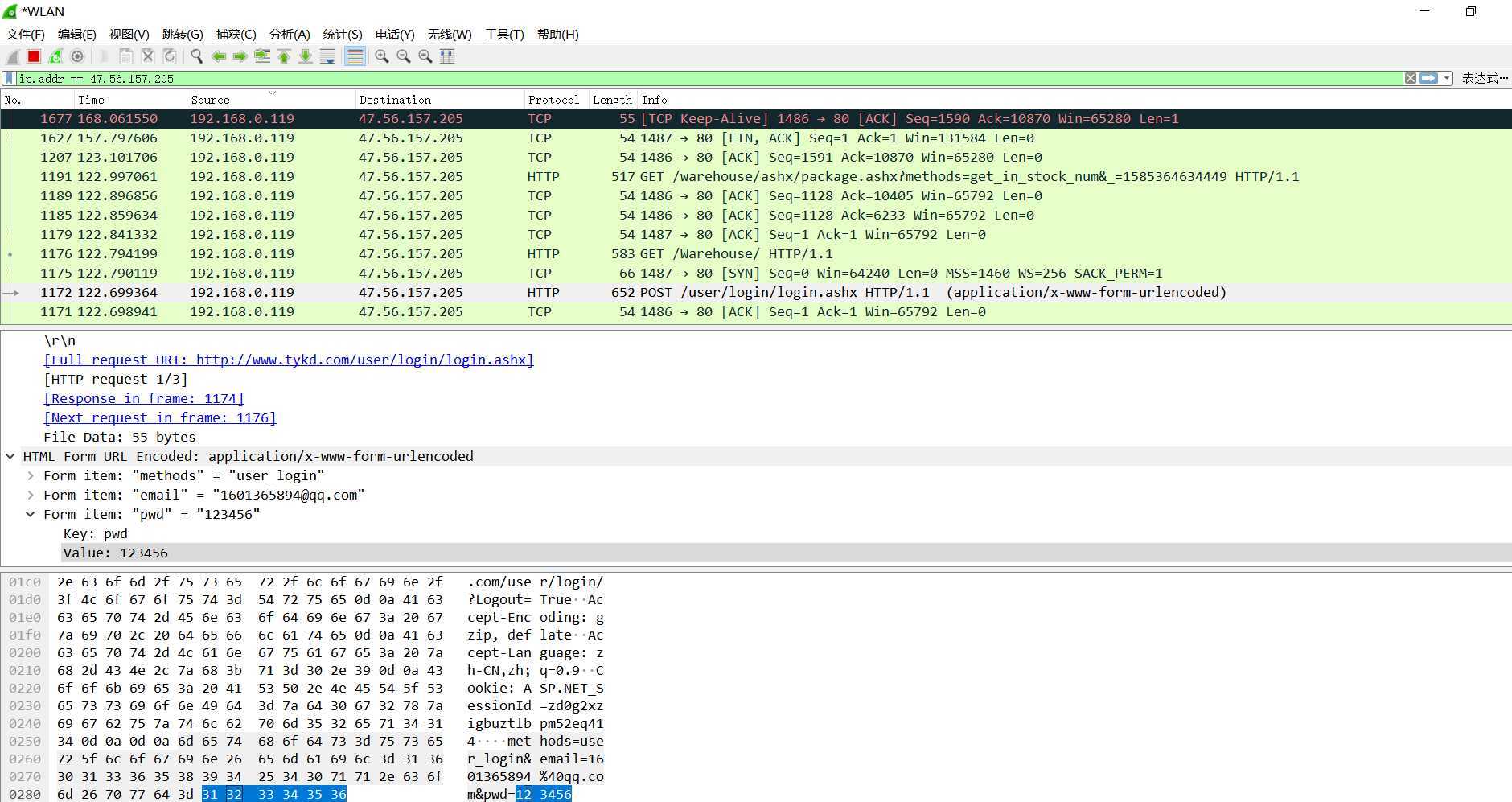The width and height of the screenshot is (1512, 802).
Task: Open the display filter history dropdown
Action: pyautogui.click(x=1447, y=78)
